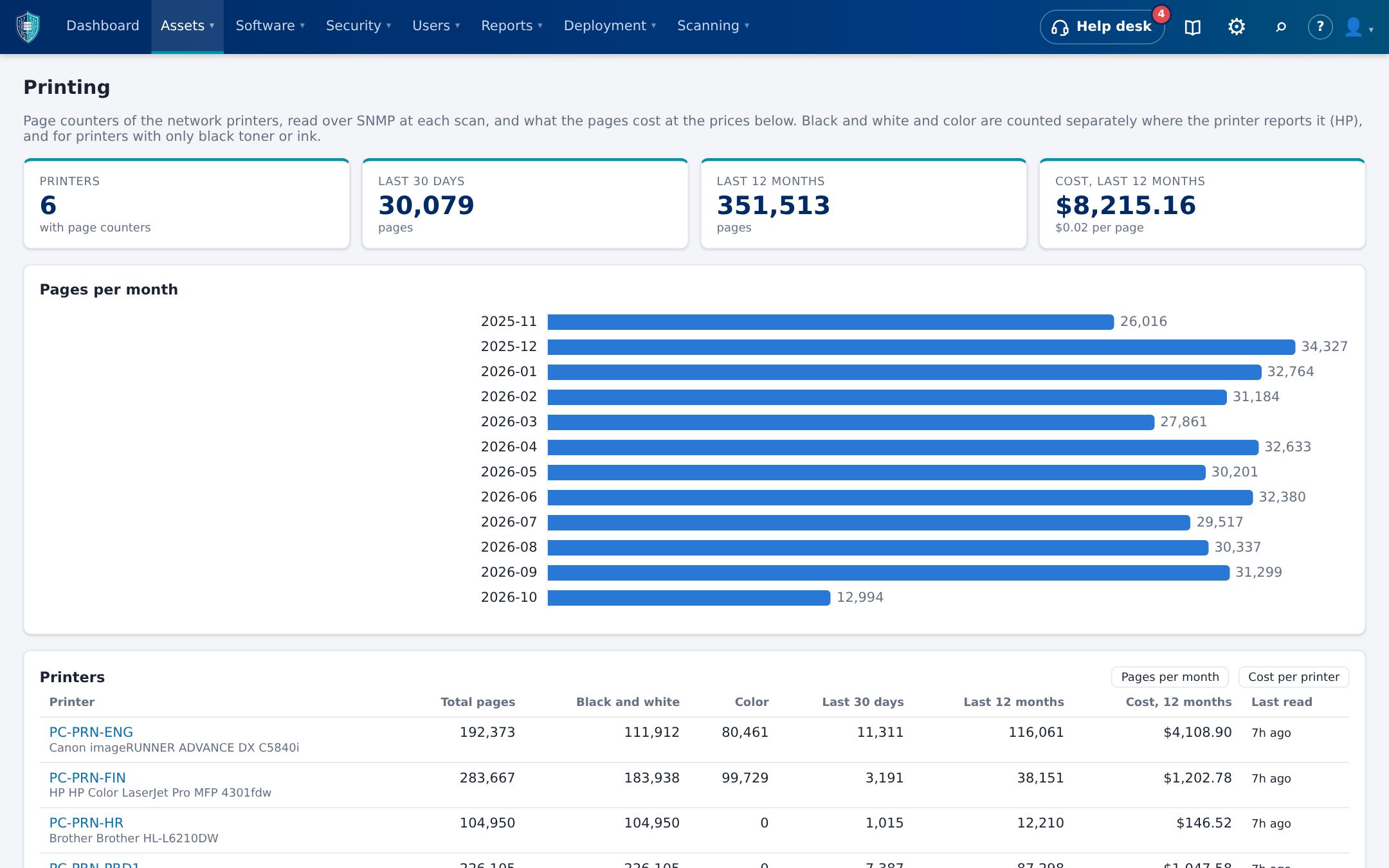
Task: Click the Last 12 months column header
Action: coord(1013,702)
